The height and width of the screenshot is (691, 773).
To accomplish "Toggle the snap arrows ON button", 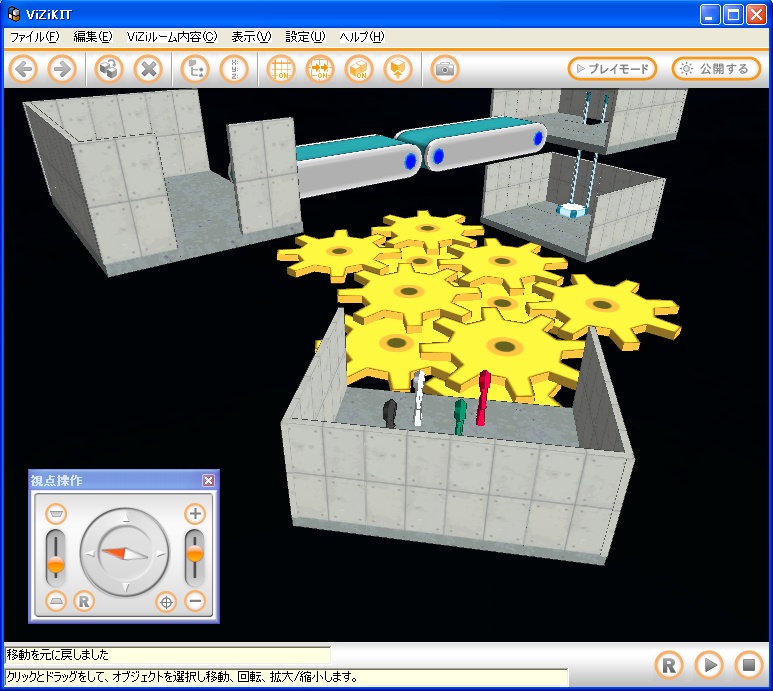I will (x=320, y=69).
